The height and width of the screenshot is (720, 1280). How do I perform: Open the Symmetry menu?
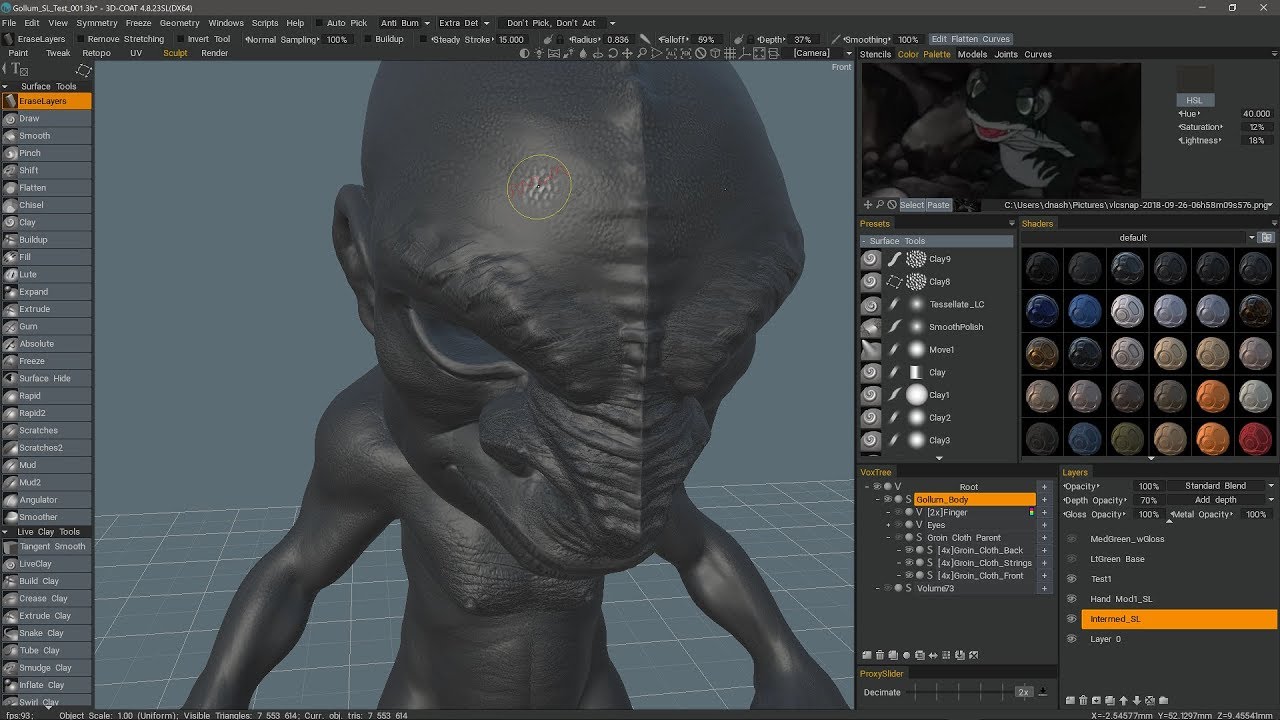coord(96,23)
